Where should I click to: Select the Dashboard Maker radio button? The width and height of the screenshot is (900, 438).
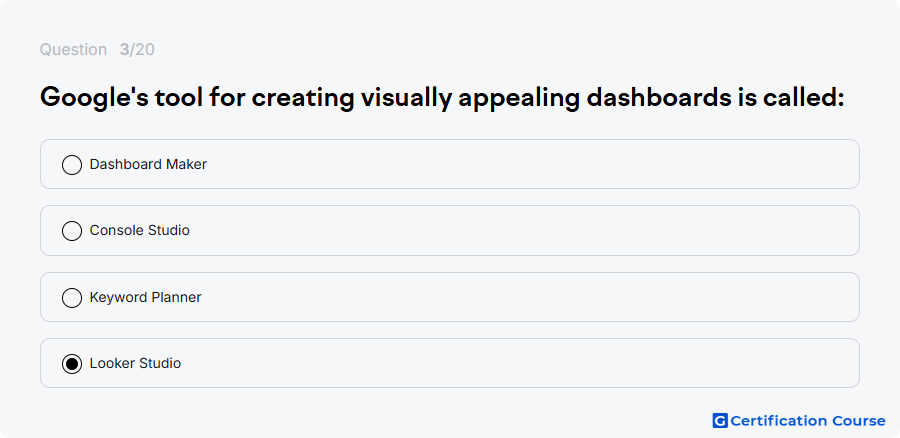[x=72, y=165]
